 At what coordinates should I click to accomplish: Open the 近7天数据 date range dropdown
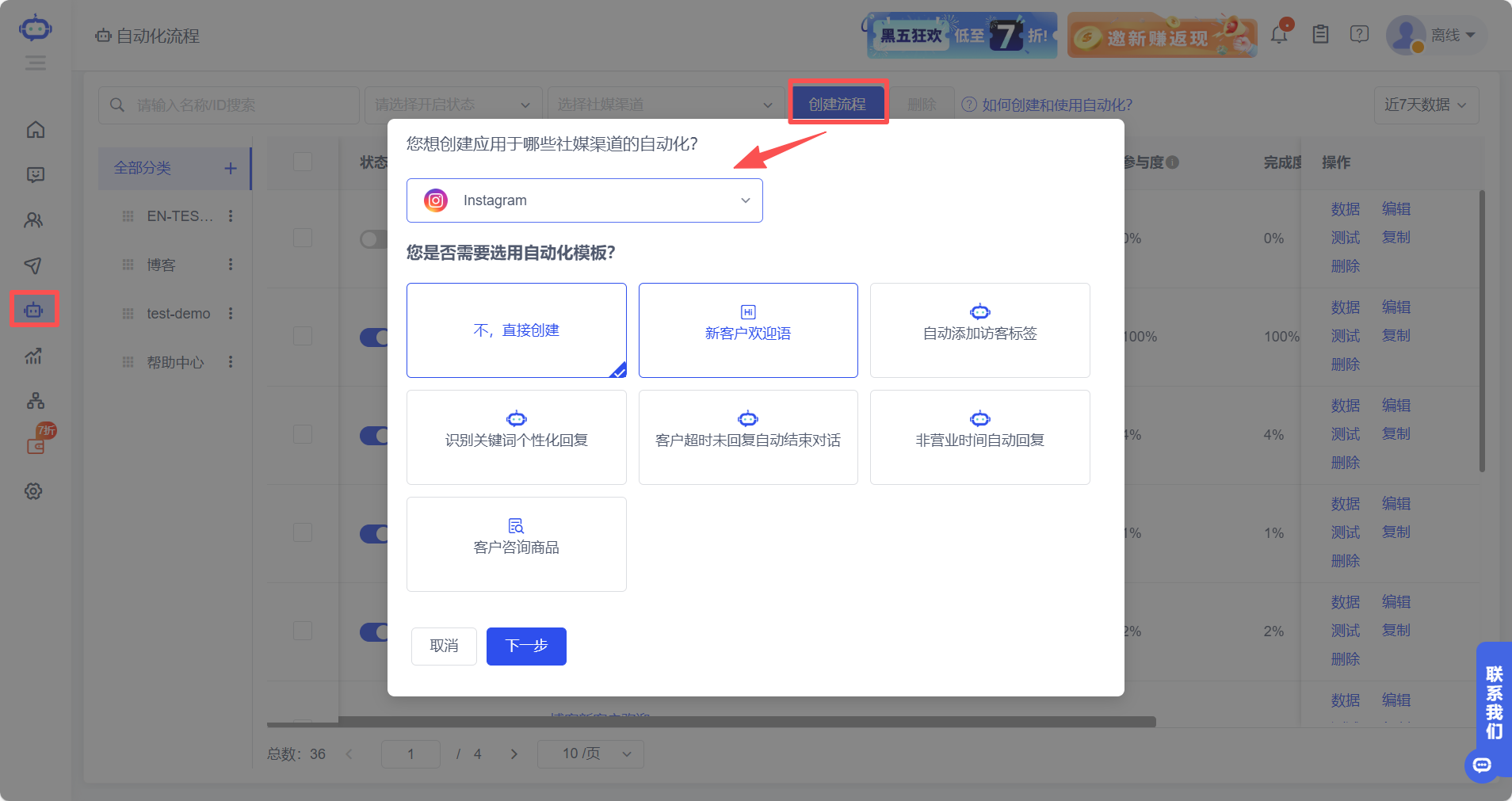tap(1426, 105)
